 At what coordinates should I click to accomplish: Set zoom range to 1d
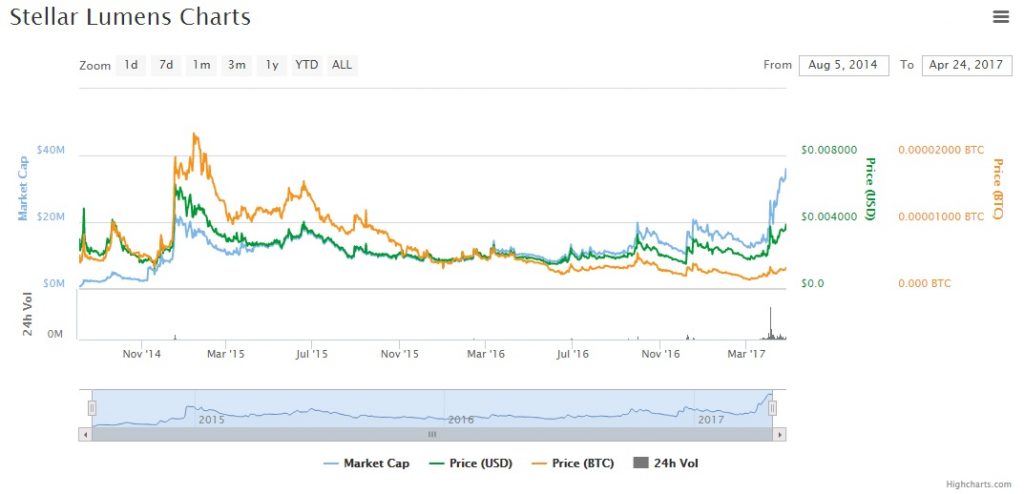[x=131, y=65]
